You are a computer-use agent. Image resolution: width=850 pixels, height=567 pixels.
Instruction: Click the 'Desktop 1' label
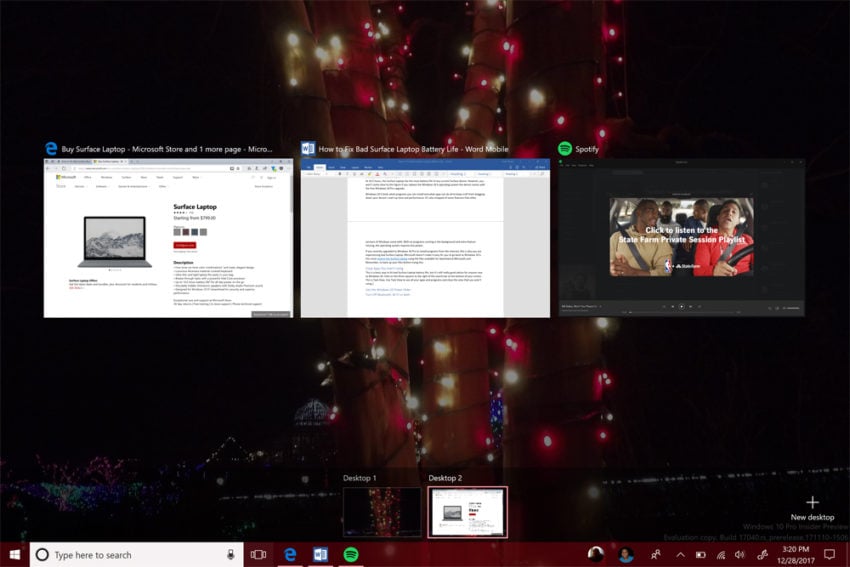point(359,478)
